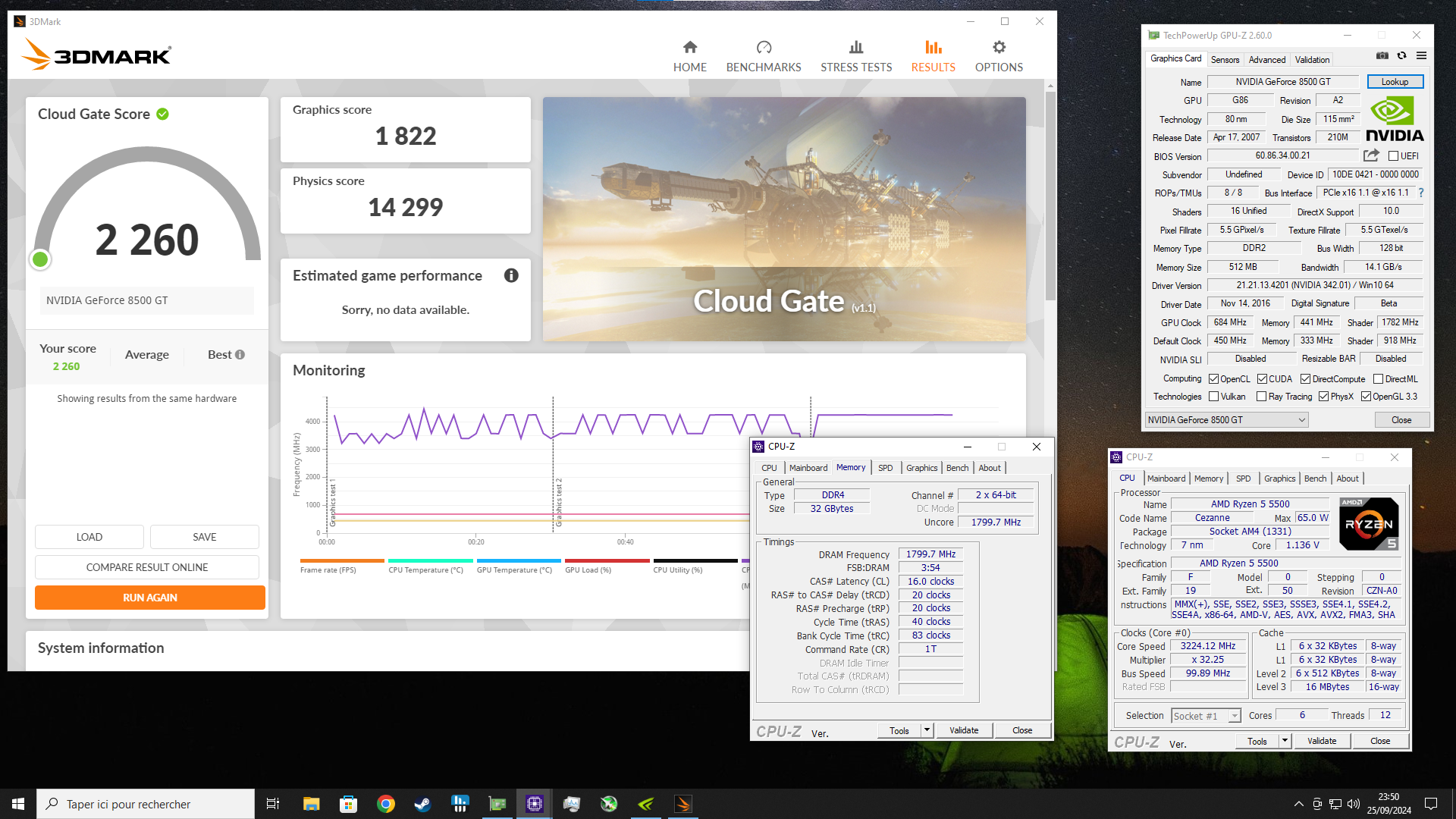The height and width of the screenshot is (819, 1456).
Task: Open Steam from taskbar
Action: tap(422, 804)
